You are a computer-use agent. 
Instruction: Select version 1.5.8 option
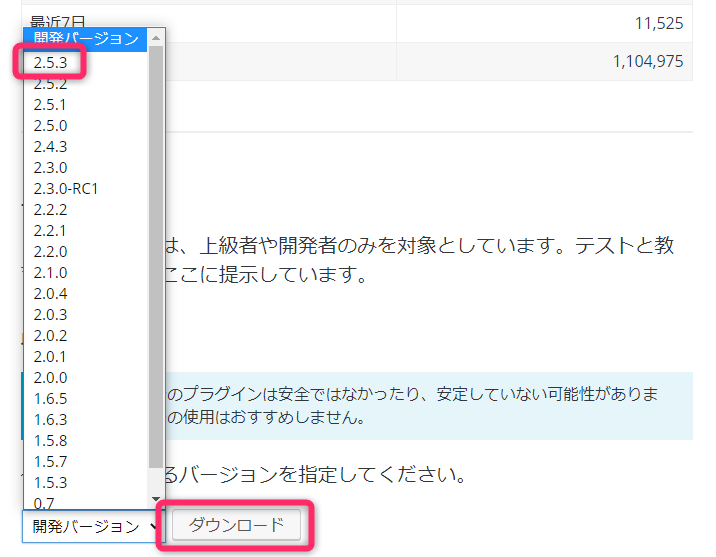pyautogui.click(x=50, y=441)
